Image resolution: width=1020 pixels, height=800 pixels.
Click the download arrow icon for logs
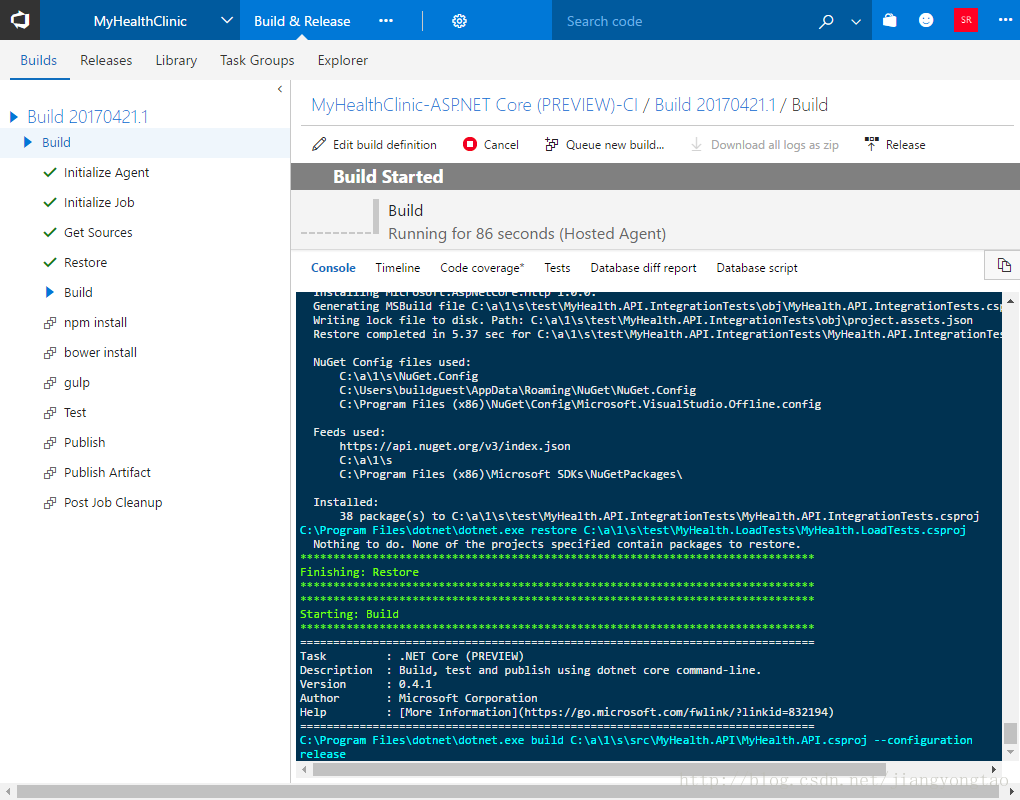click(696, 144)
